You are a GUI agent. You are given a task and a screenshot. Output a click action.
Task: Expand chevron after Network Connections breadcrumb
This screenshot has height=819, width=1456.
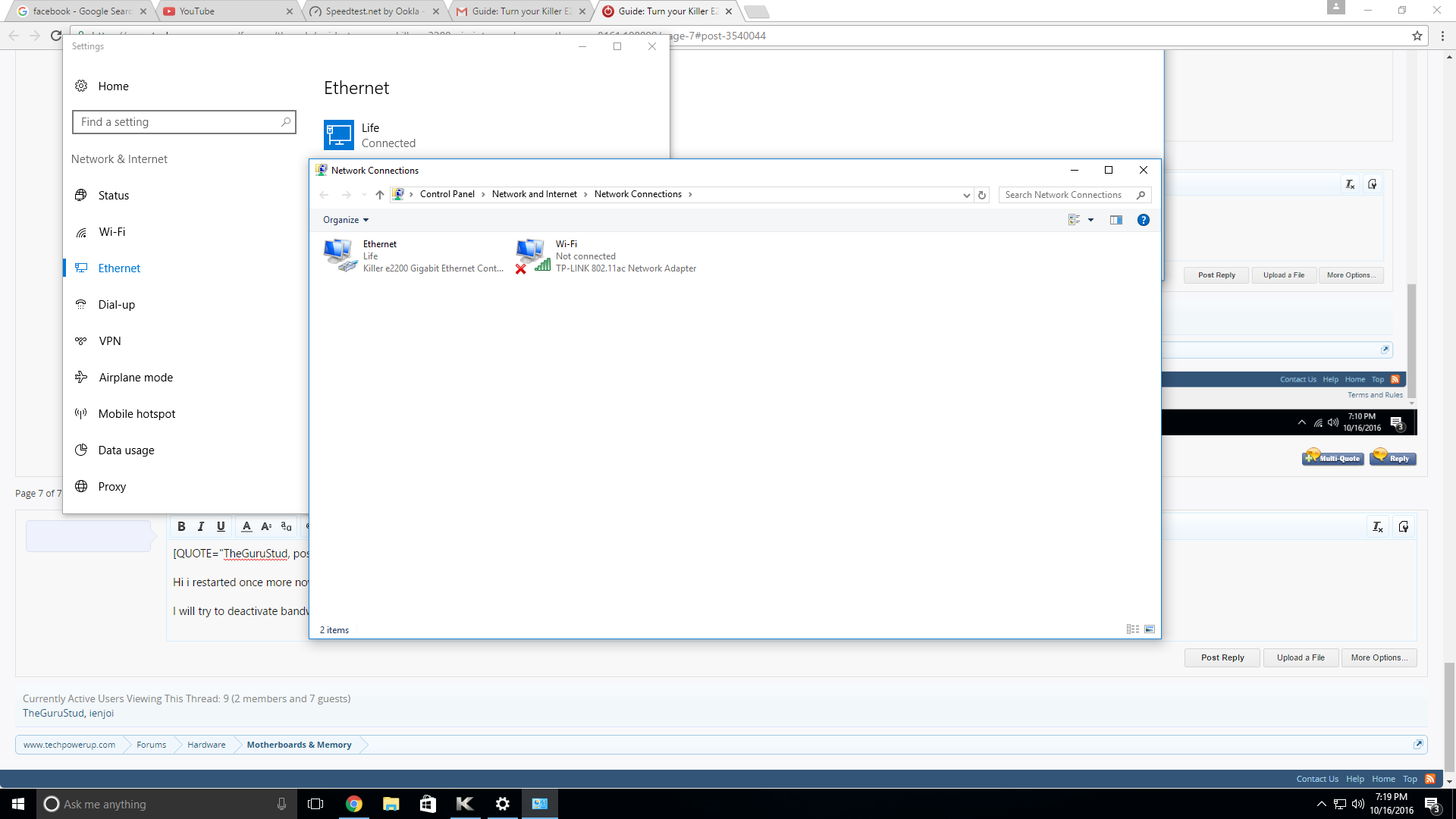[x=690, y=194]
